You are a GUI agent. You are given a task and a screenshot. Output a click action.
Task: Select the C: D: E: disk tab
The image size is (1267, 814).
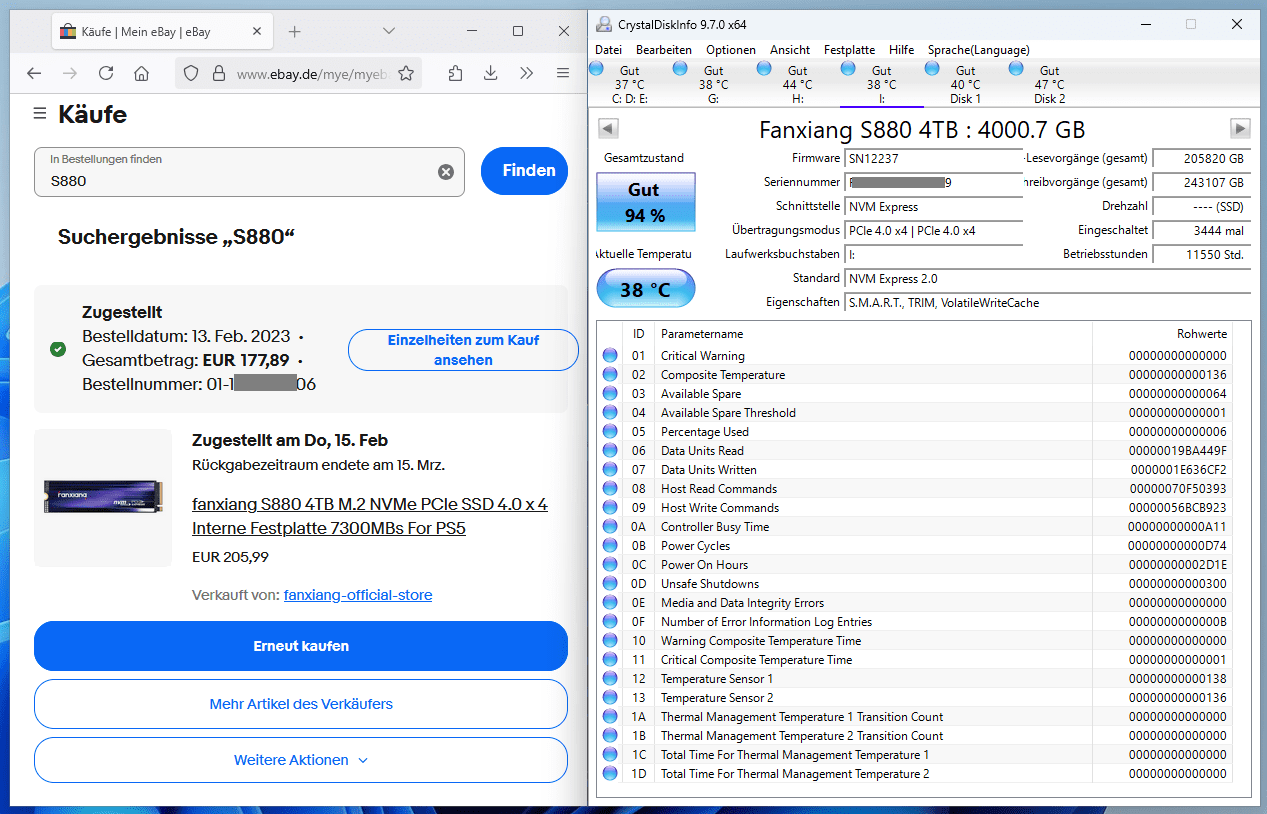coord(629,84)
